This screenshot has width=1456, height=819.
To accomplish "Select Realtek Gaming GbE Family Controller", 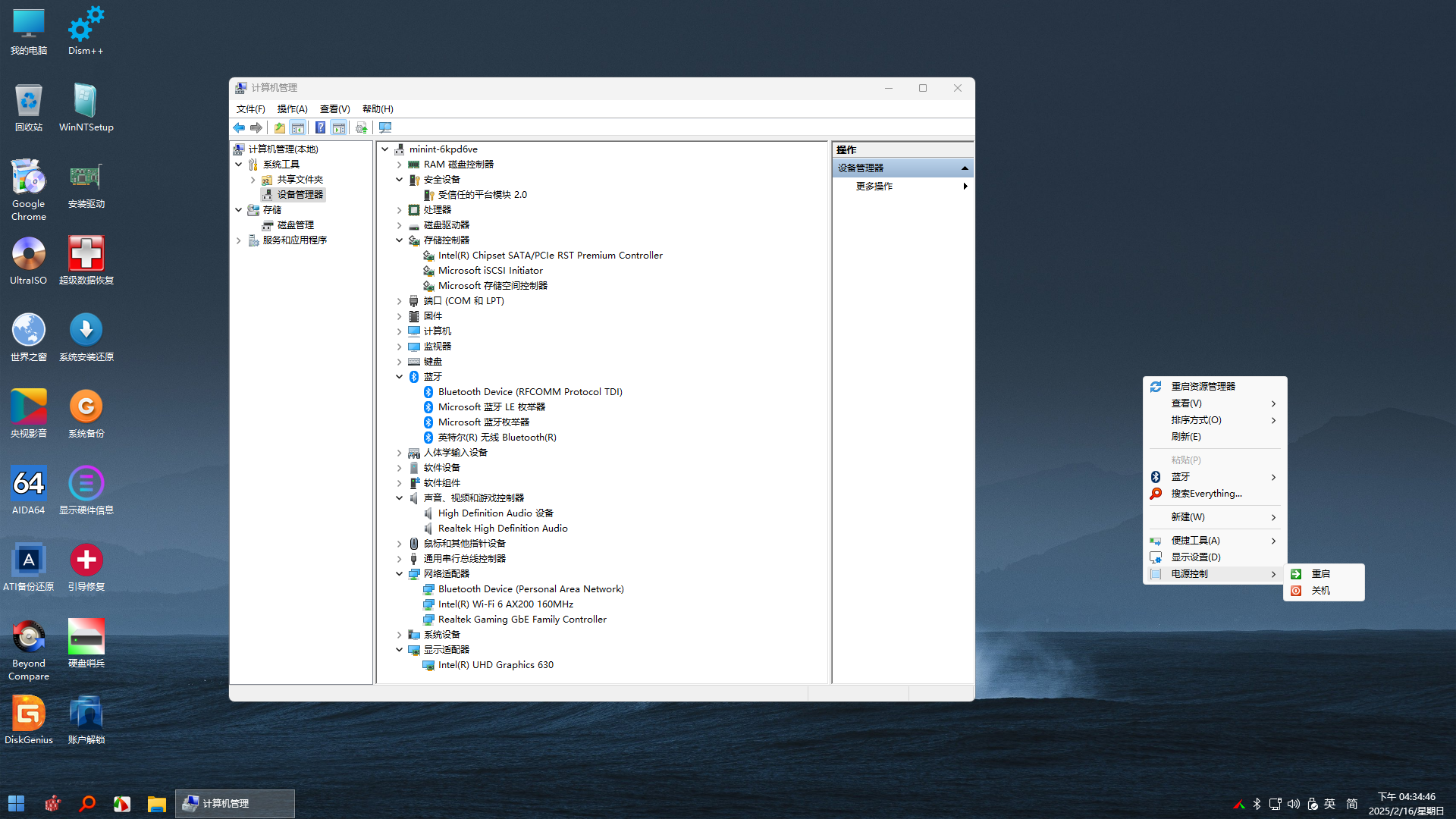I will 522,620.
